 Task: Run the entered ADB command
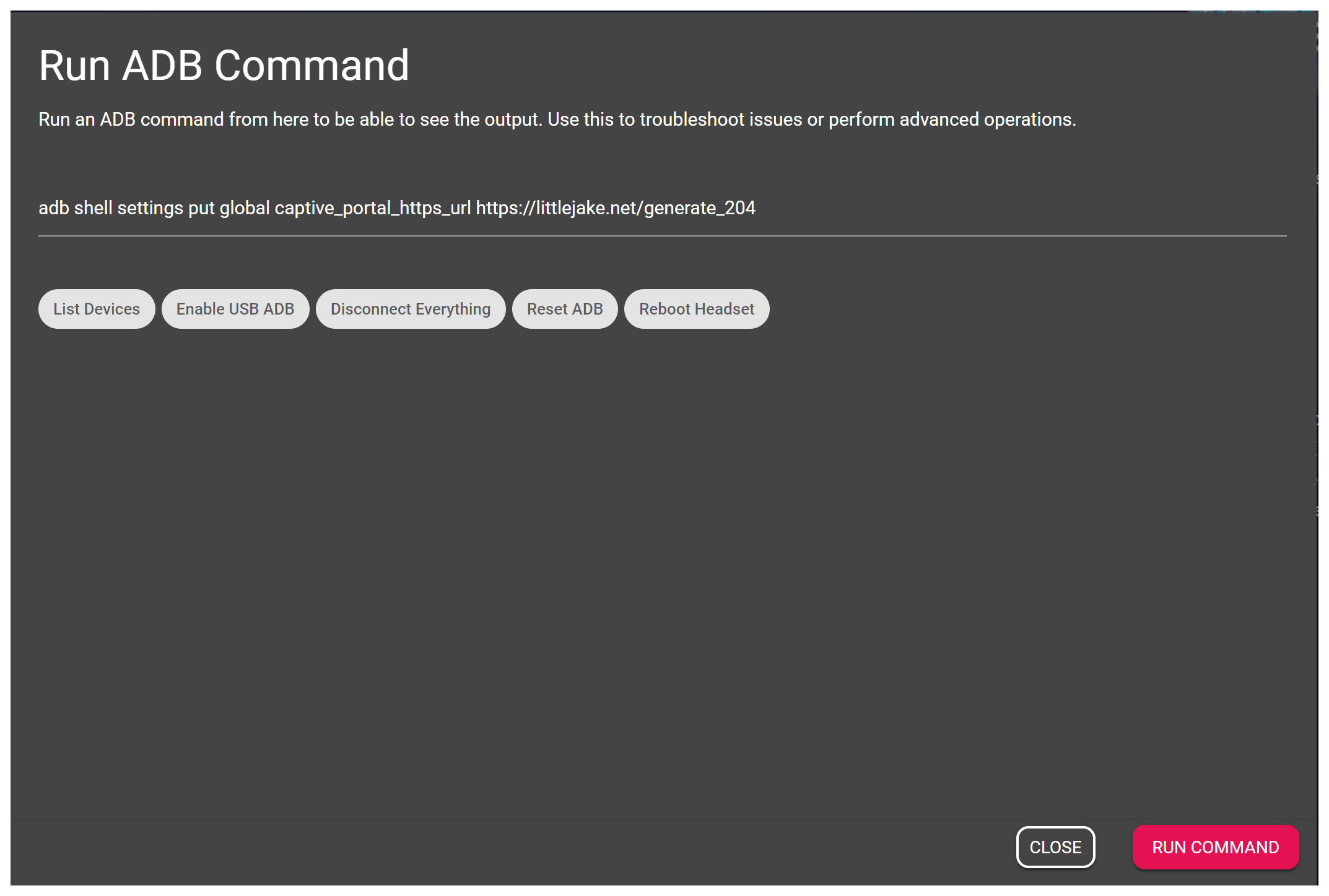coord(1215,846)
